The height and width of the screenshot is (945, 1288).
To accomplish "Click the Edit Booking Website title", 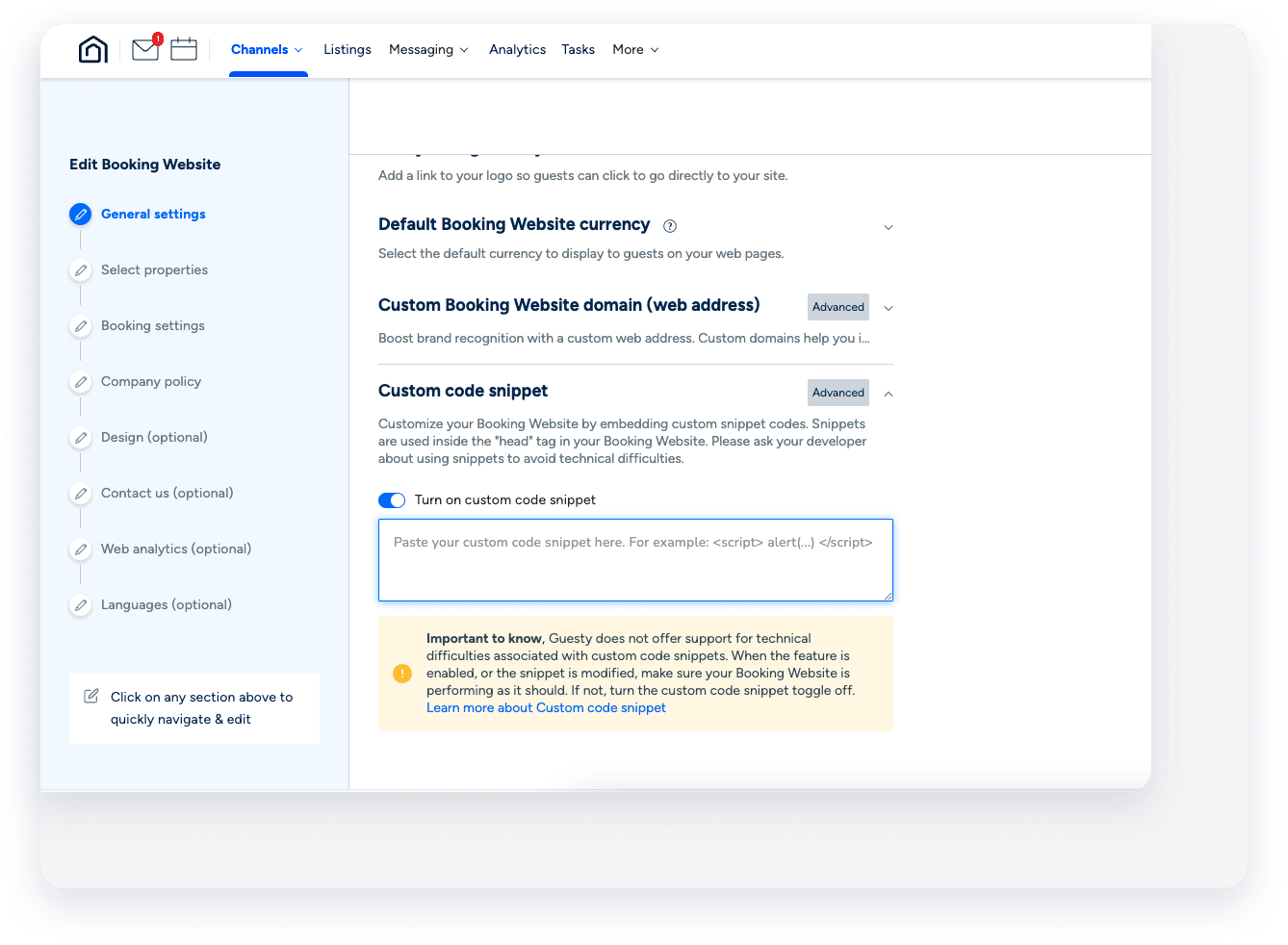I will 145,165.
